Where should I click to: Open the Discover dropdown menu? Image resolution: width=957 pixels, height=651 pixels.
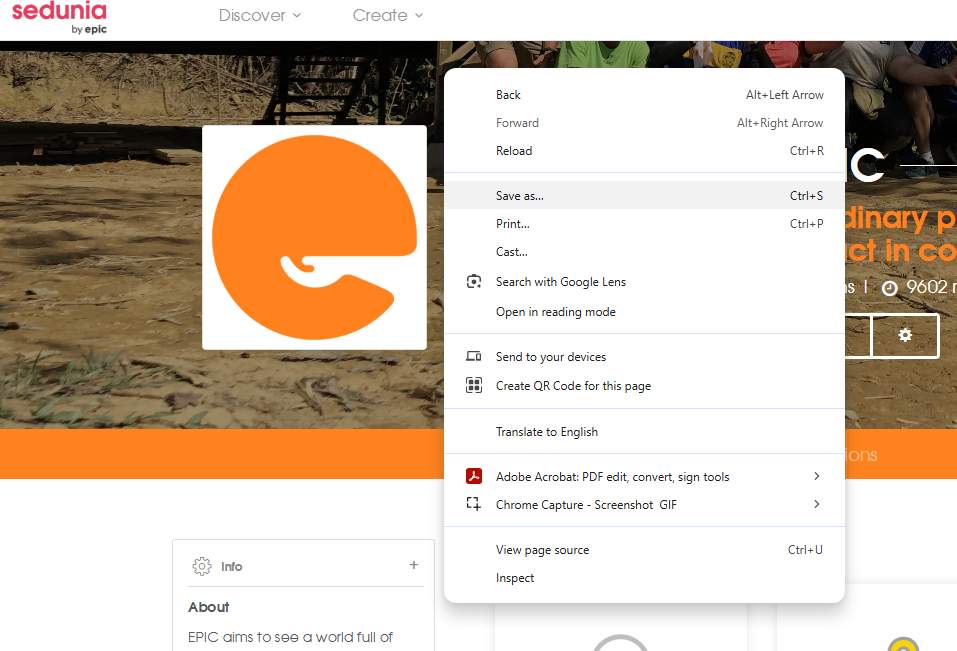click(x=259, y=16)
